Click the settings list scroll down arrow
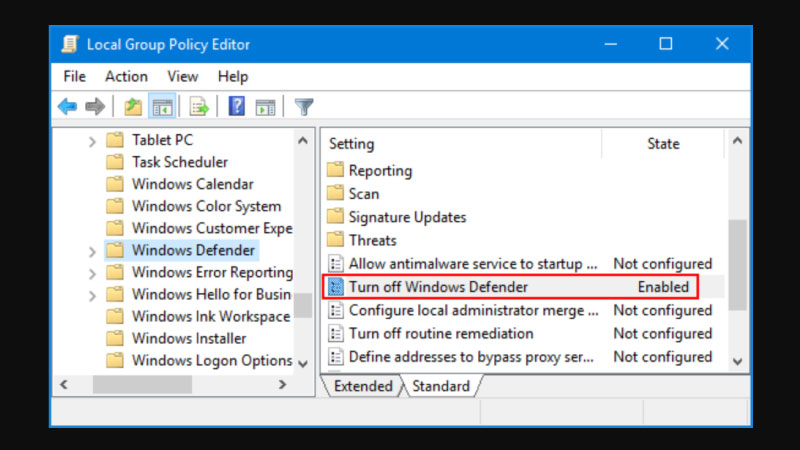This screenshot has width=800, height=450. [x=737, y=361]
